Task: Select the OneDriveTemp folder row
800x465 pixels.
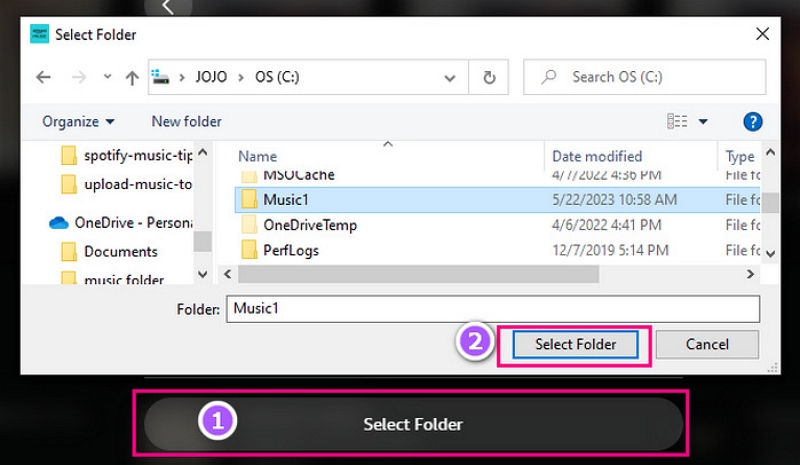Action: click(497, 225)
